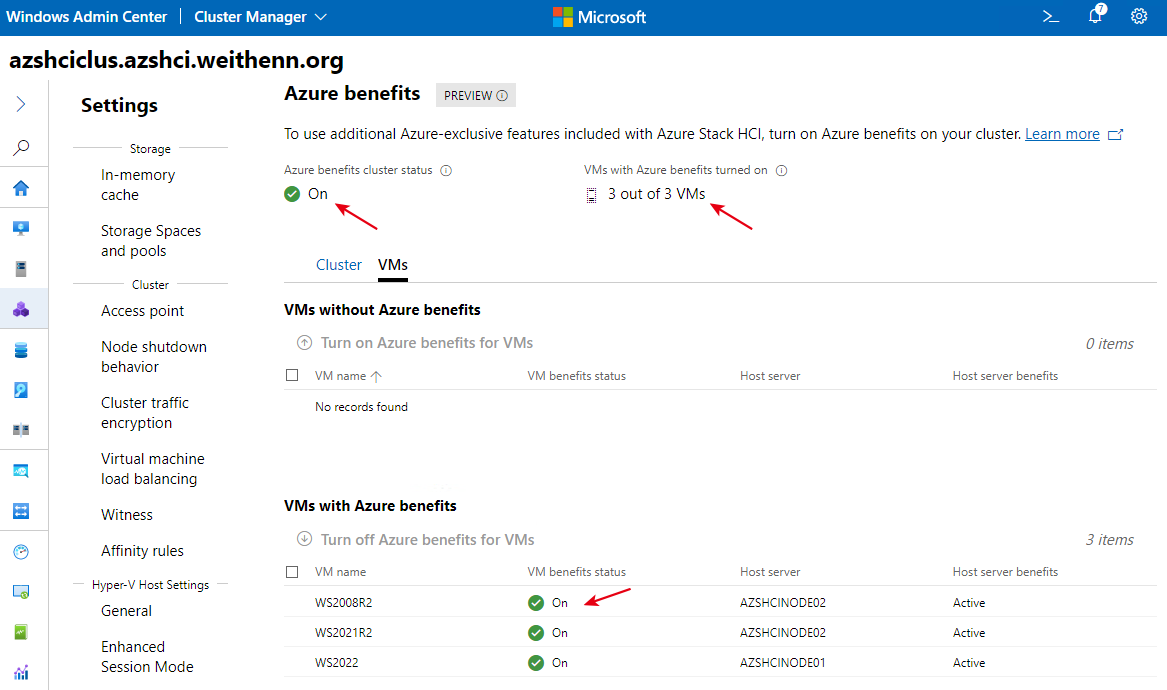This screenshot has width=1167, height=690.
Task: Select all VMs without Azure benefits checkbox
Action: (x=292, y=375)
